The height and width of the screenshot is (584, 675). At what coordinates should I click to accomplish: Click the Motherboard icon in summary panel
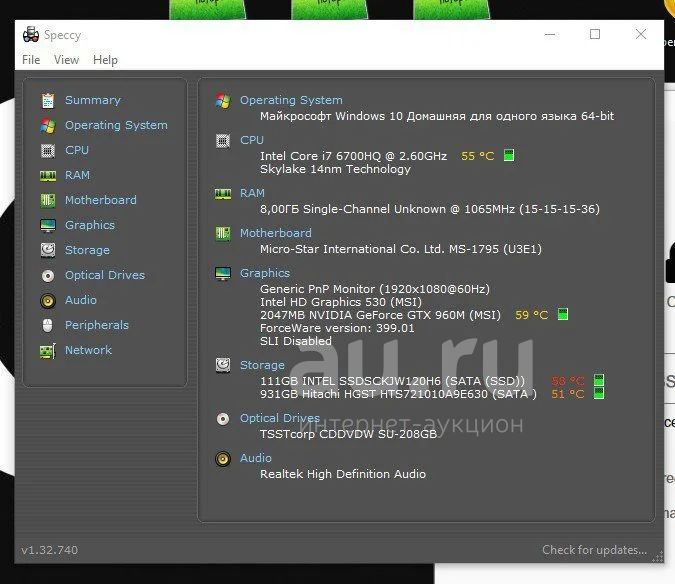(223, 234)
